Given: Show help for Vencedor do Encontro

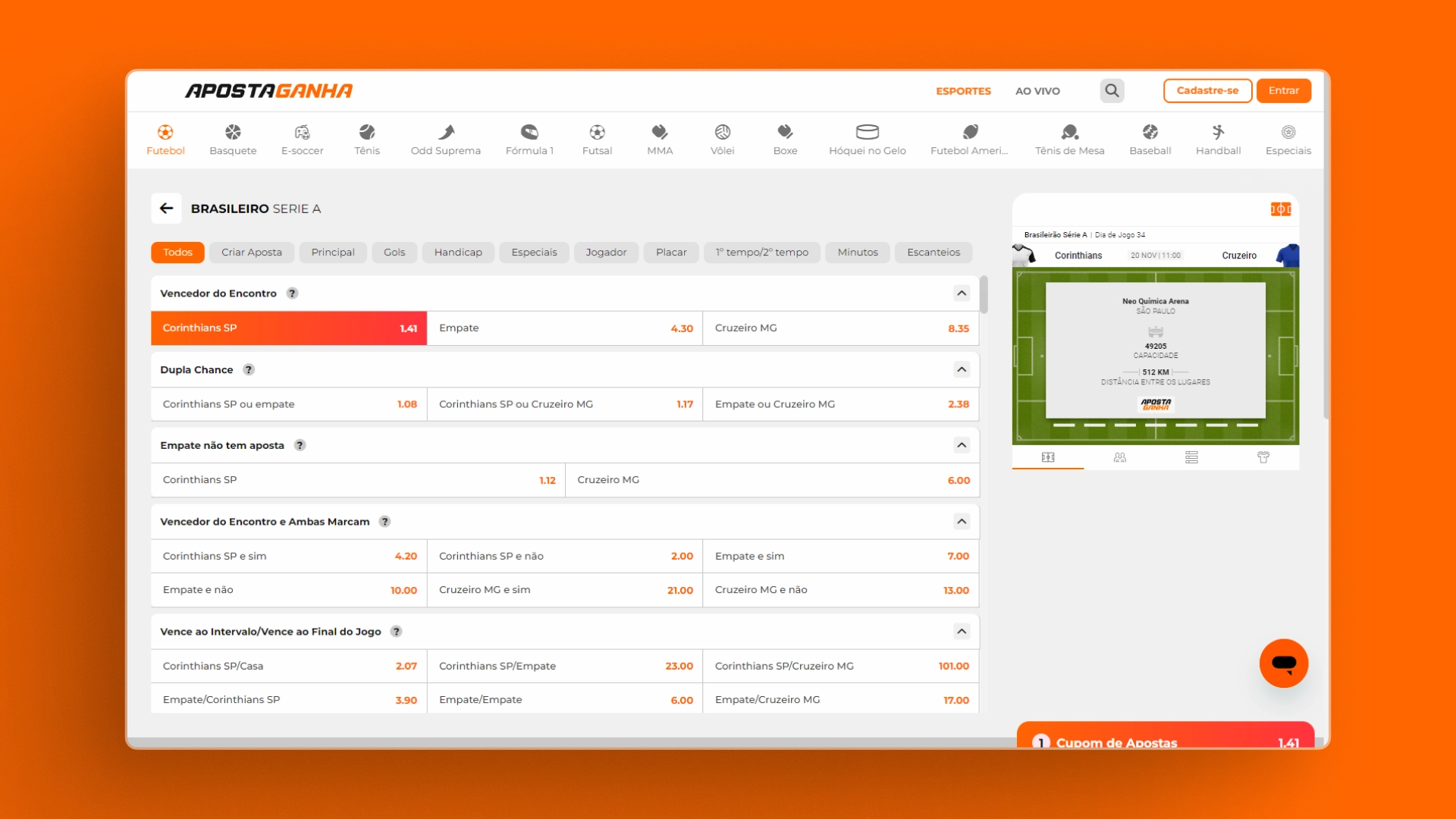Looking at the screenshot, I should click(x=292, y=293).
